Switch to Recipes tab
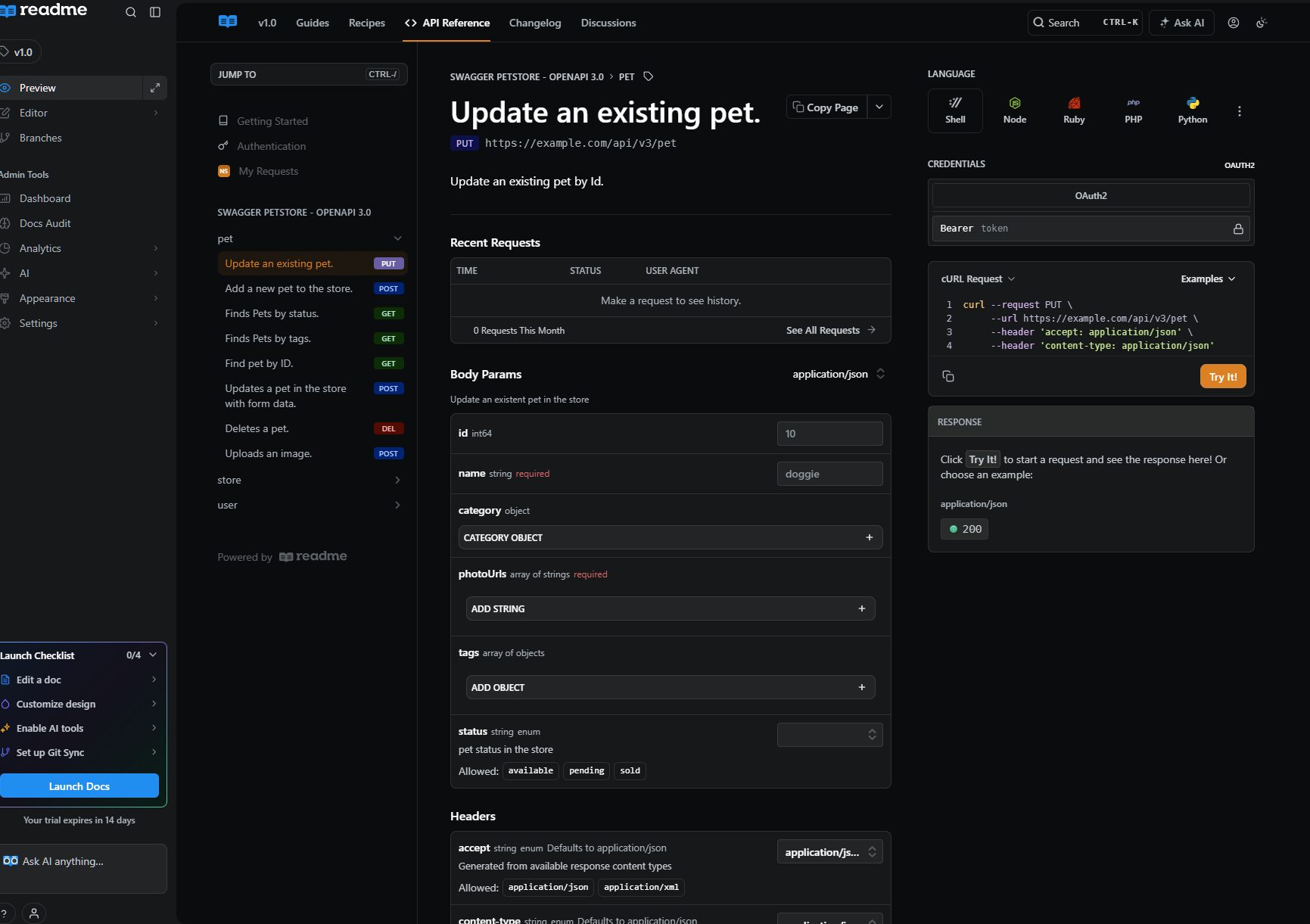1310x924 pixels. [367, 23]
